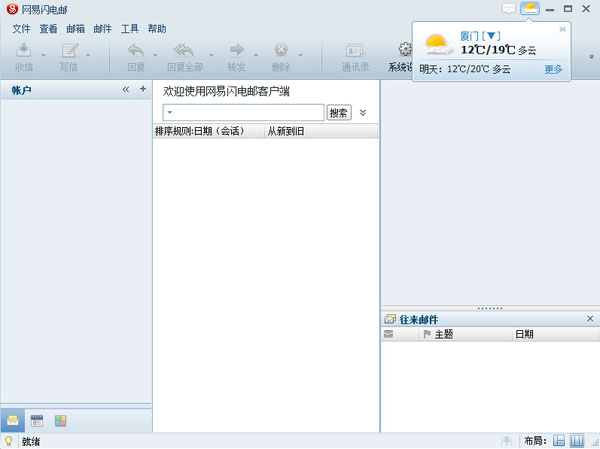Click the 网易闪电邮 app logo
600x449 pixels.
click(x=12, y=9)
